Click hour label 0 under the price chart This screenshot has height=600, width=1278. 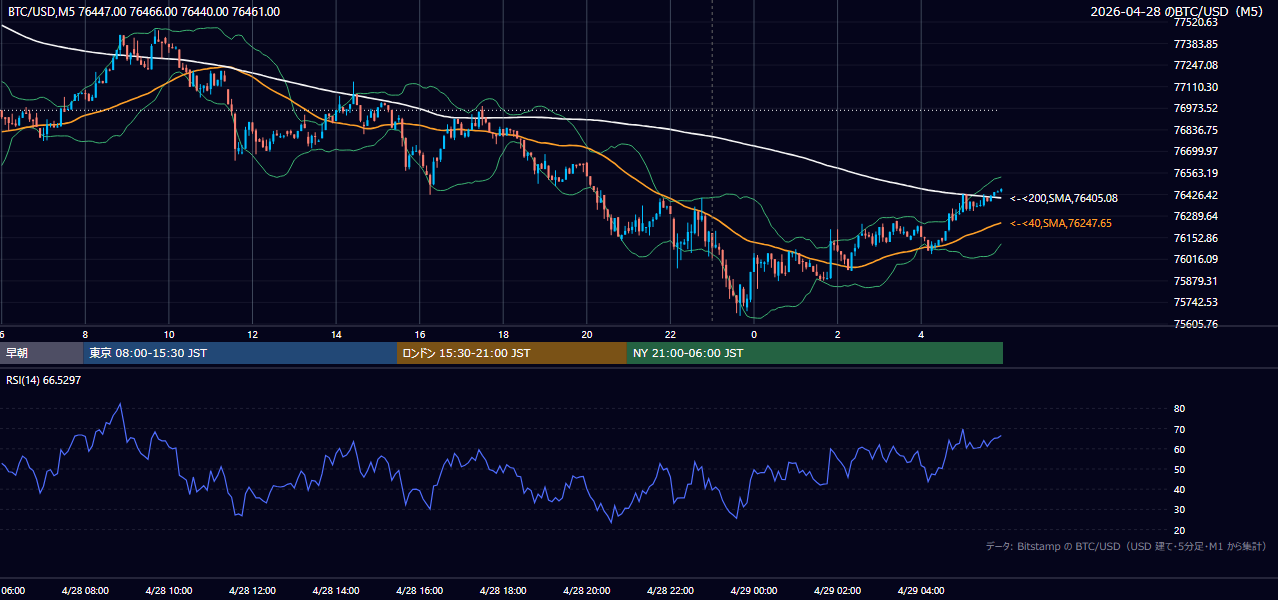click(754, 335)
